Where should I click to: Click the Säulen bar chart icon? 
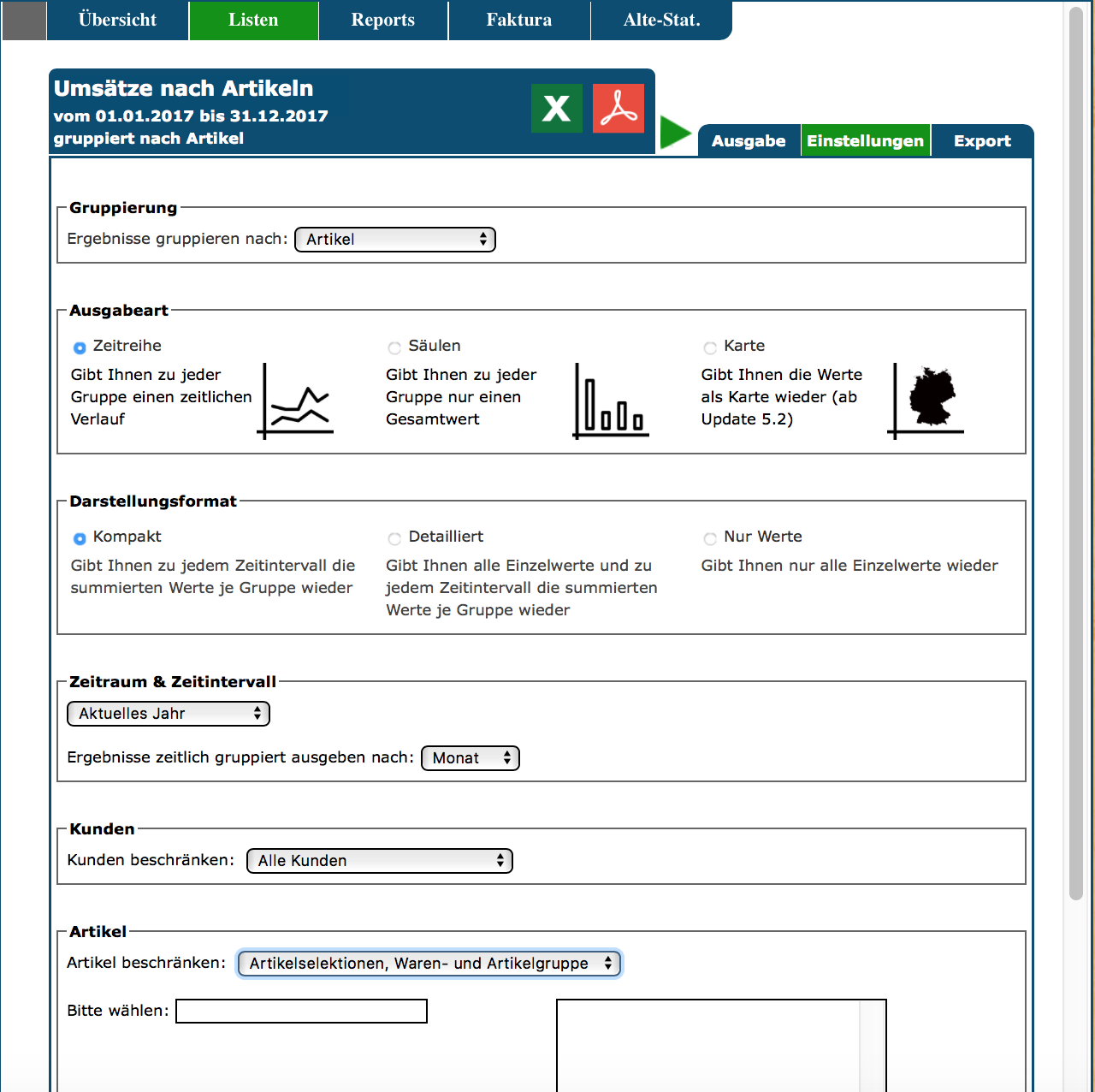[x=611, y=401]
